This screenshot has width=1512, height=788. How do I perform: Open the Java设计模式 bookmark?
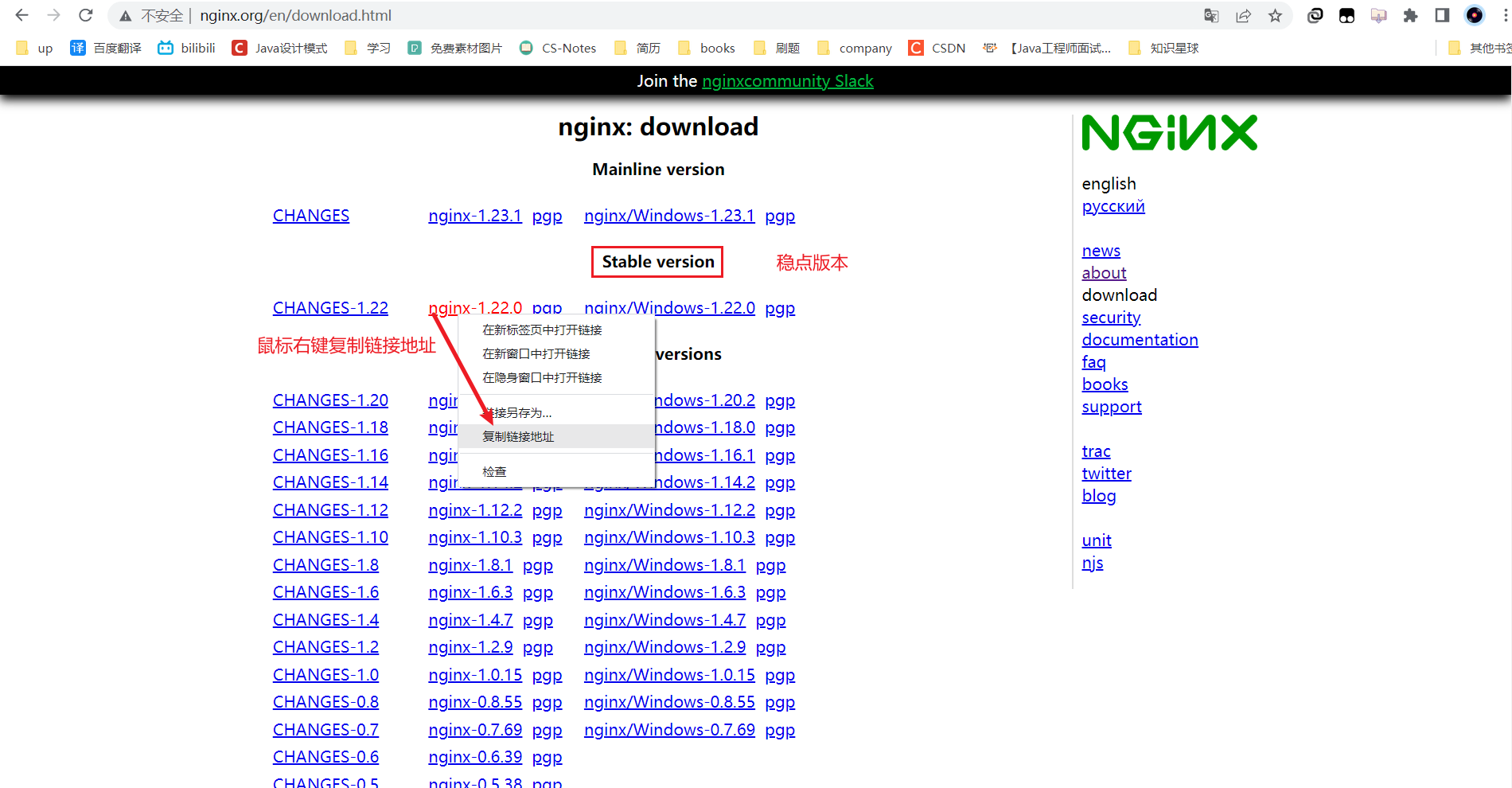pyautogui.click(x=279, y=49)
